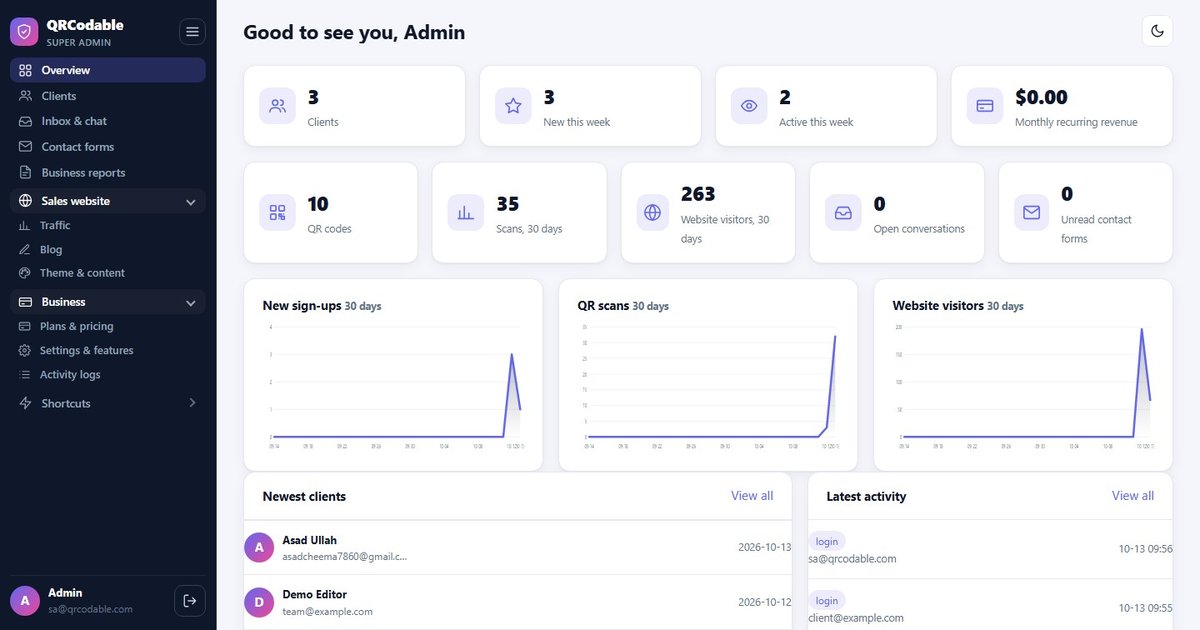Click the 10-13 09:55 activity timestamp

click(1146, 608)
